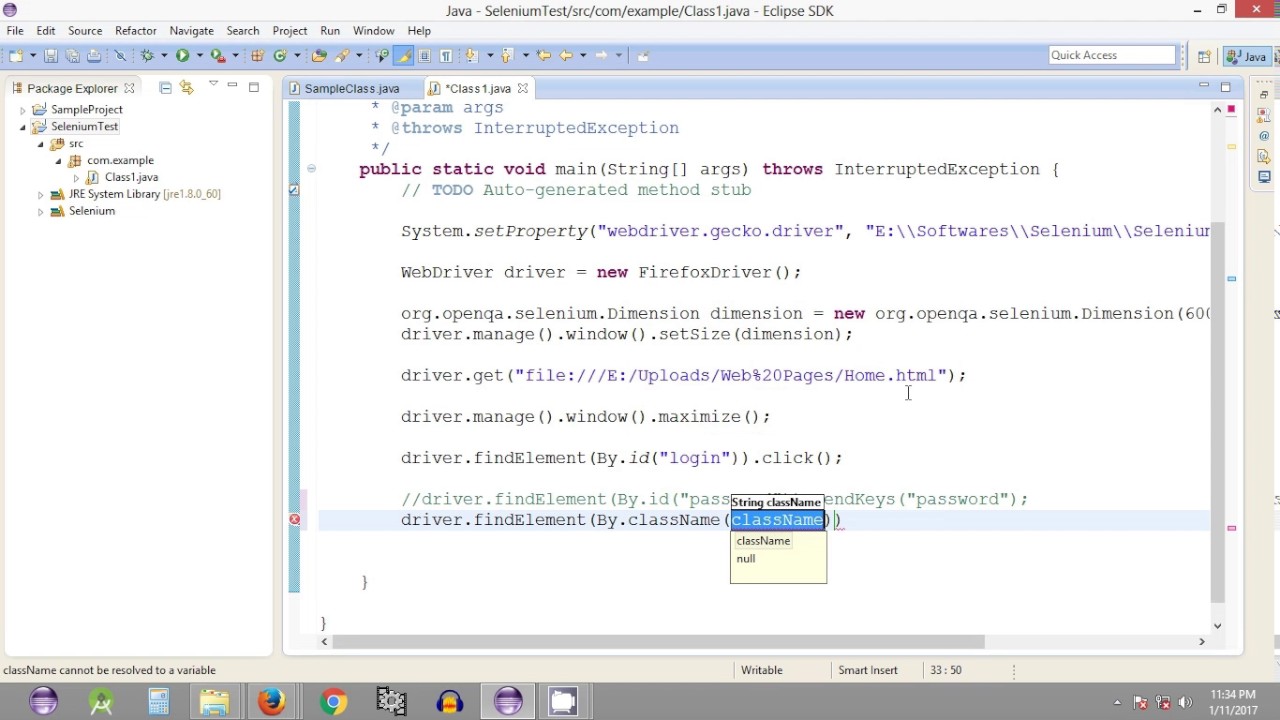Click the Run Last Tool icon

click(x=217, y=56)
